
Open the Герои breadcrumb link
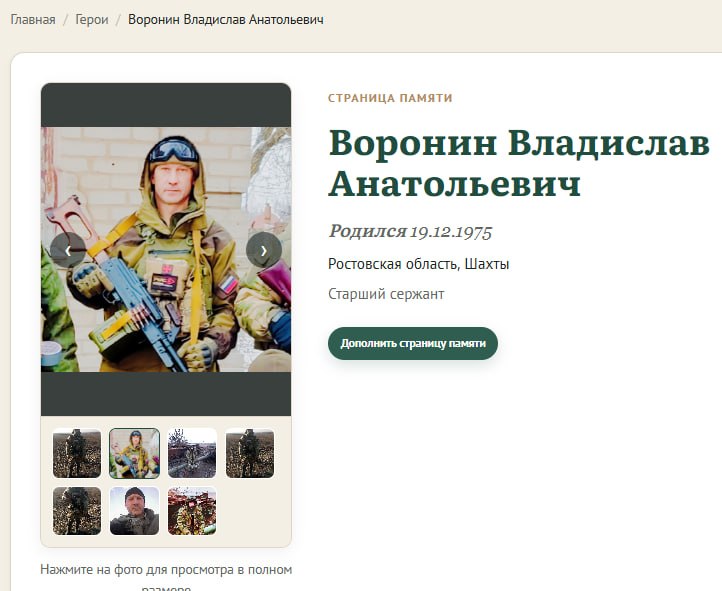(x=92, y=20)
